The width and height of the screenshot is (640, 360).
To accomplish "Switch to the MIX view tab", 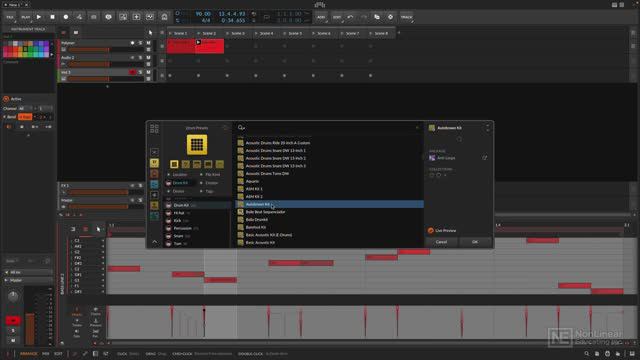I will (46, 354).
